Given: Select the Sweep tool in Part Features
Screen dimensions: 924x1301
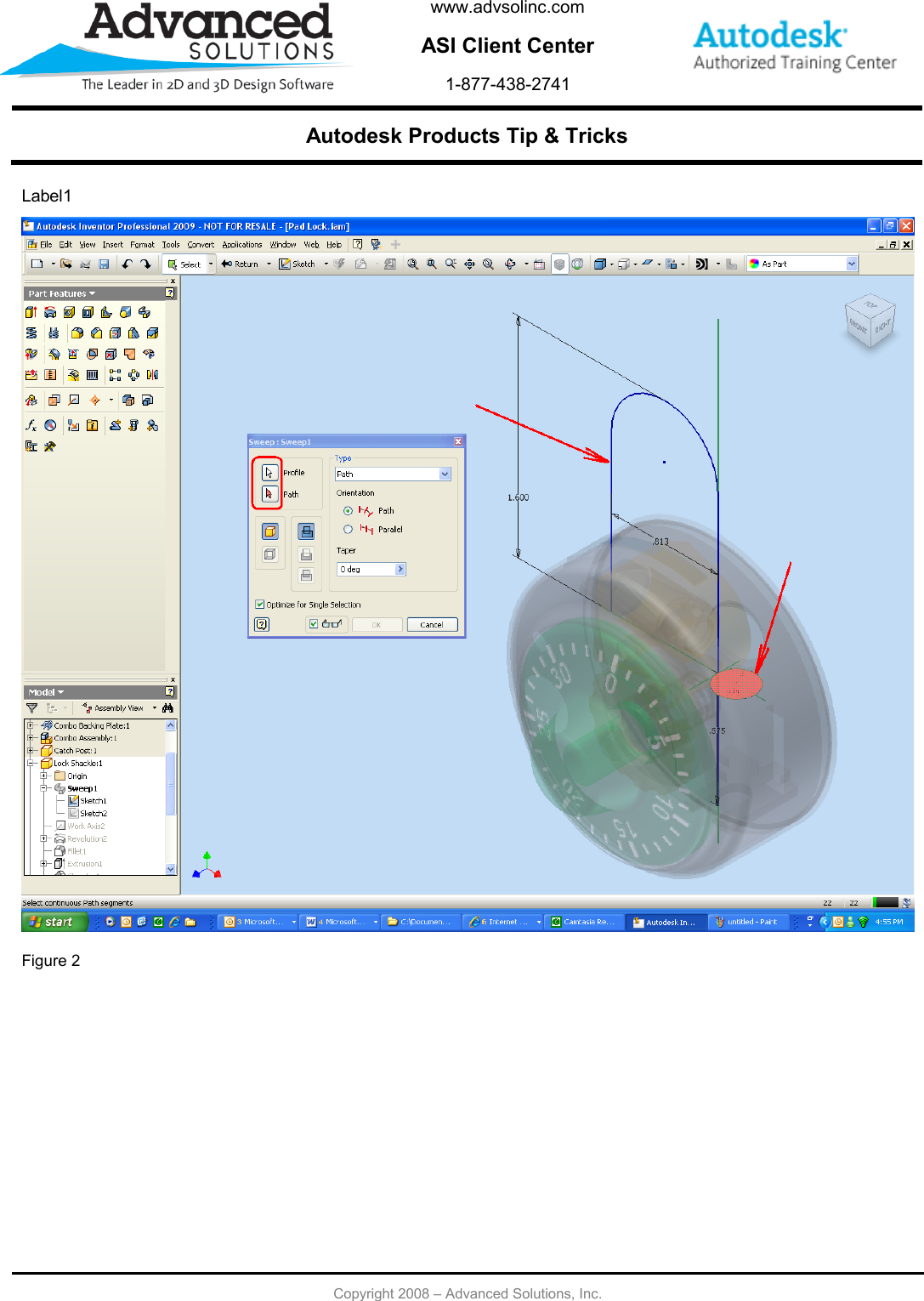Looking at the screenshot, I should (144, 312).
